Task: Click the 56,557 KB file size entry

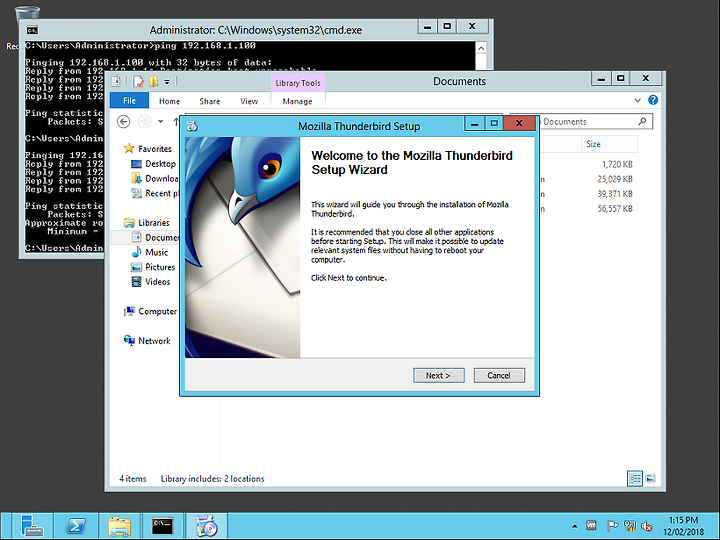Action: pyautogui.click(x=615, y=208)
